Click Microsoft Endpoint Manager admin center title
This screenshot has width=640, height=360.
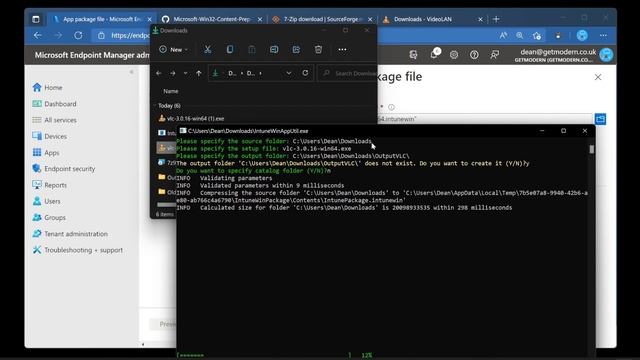coord(92,55)
